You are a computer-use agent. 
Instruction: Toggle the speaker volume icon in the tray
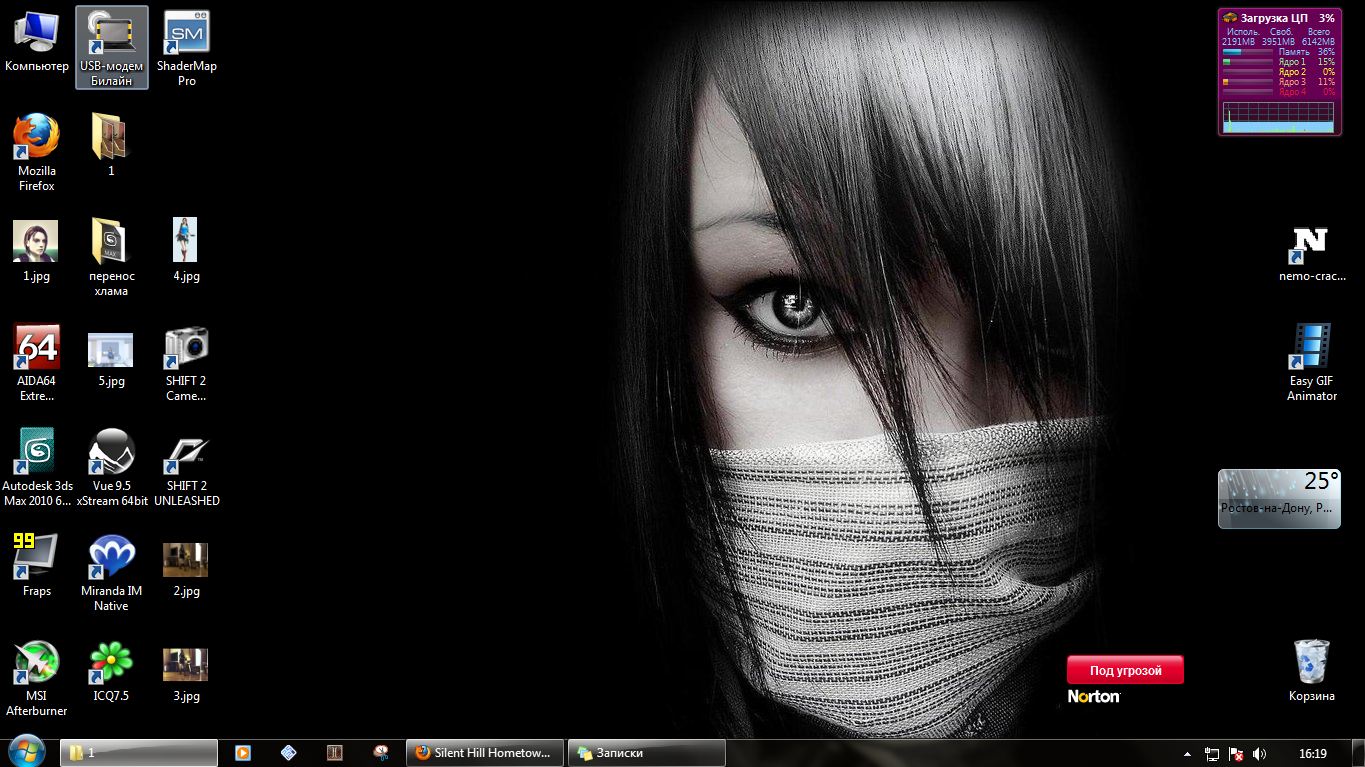pos(1259,754)
